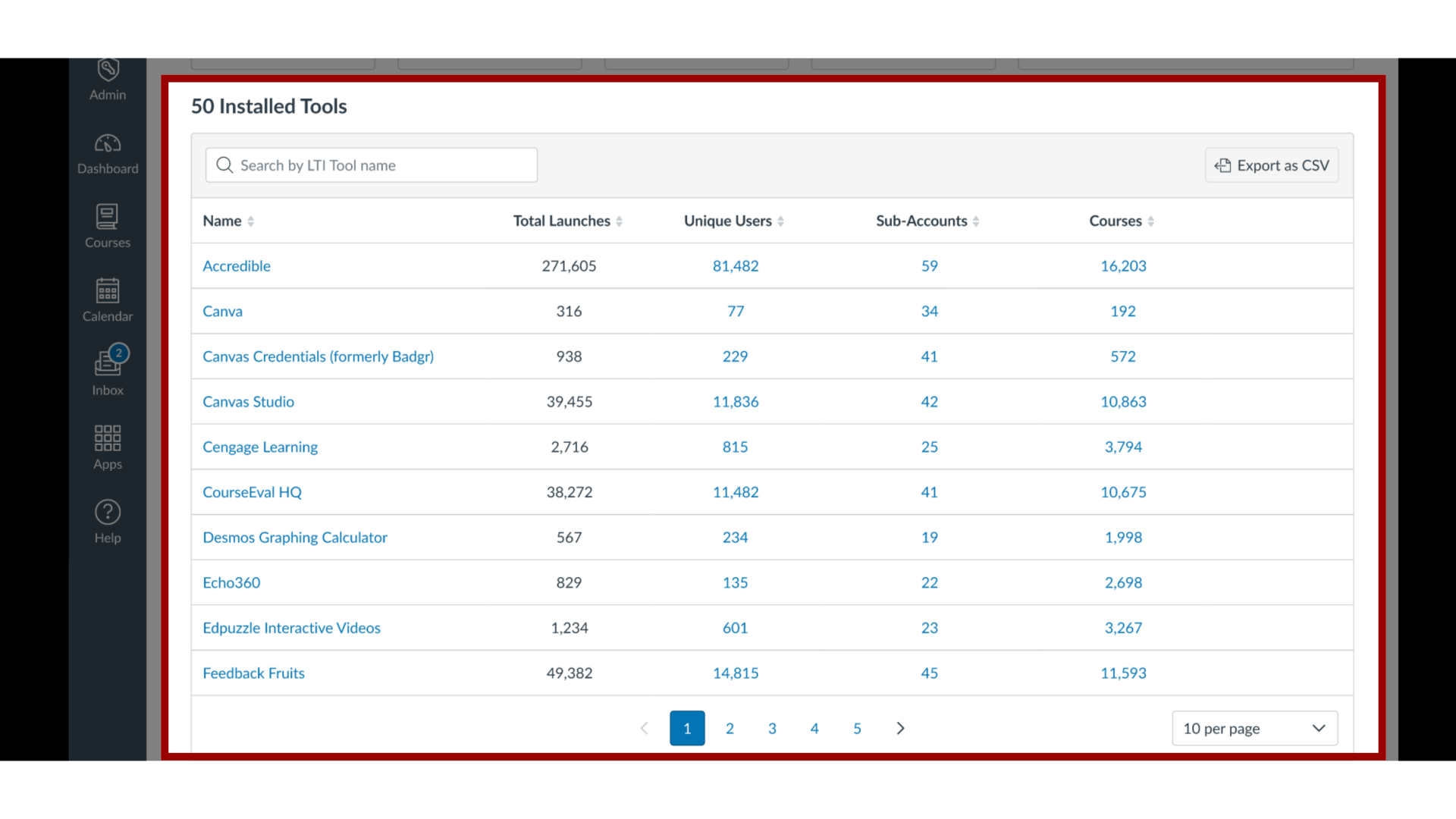1456x819 pixels.
Task: Click next page arrow button
Action: pyautogui.click(x=899, y=728)
